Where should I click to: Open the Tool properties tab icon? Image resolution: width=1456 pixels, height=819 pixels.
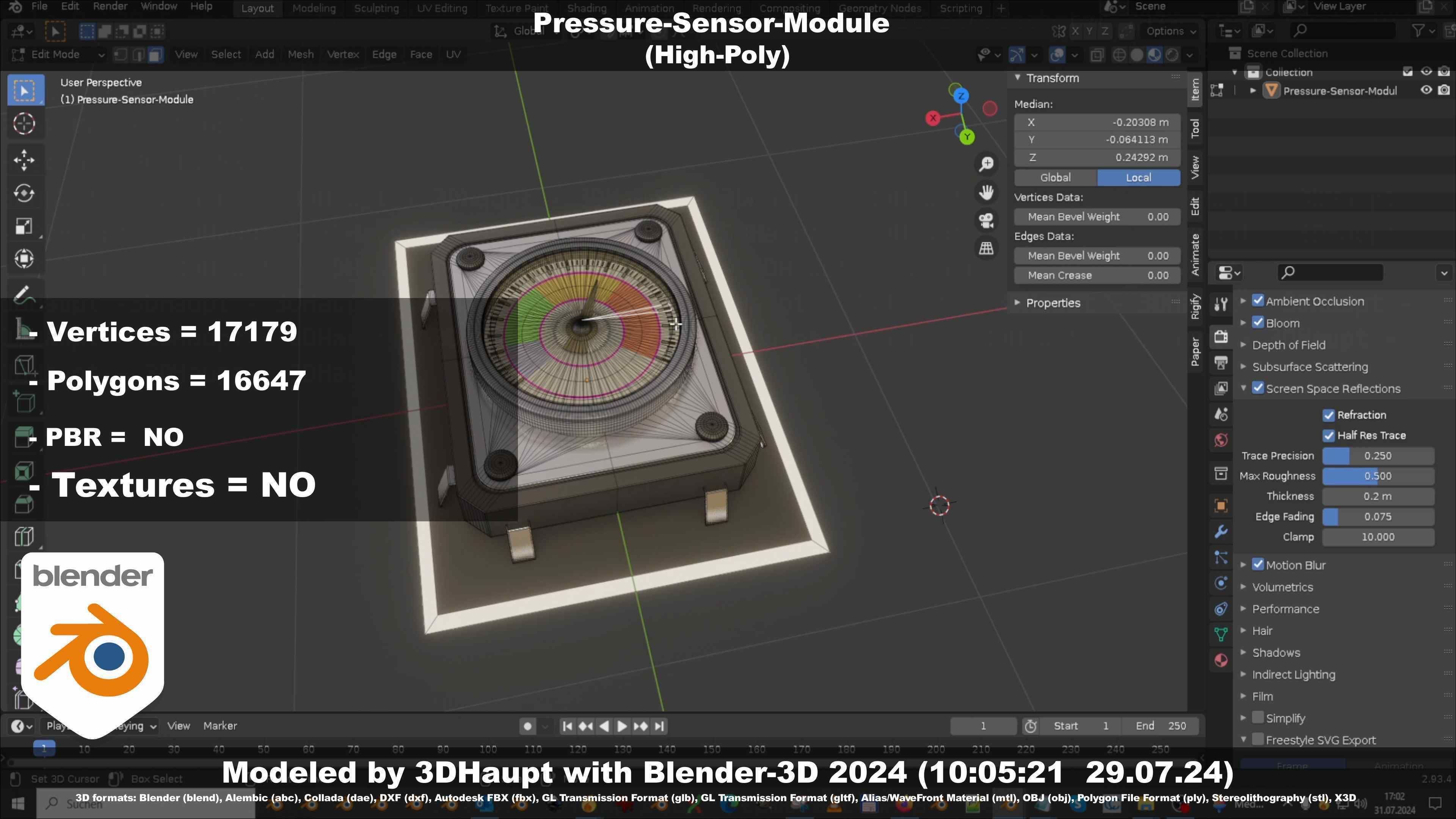point(1221,304)
